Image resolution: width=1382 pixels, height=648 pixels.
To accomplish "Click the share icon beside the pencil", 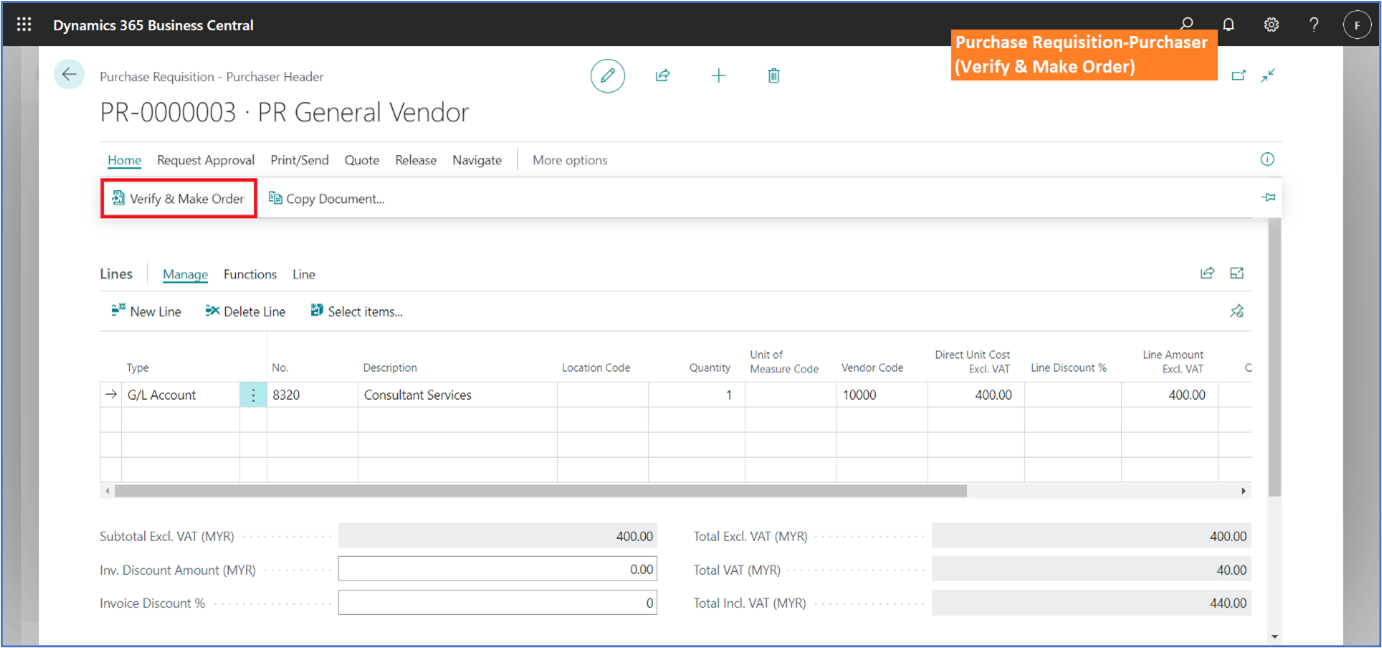I will coord(662,75).
